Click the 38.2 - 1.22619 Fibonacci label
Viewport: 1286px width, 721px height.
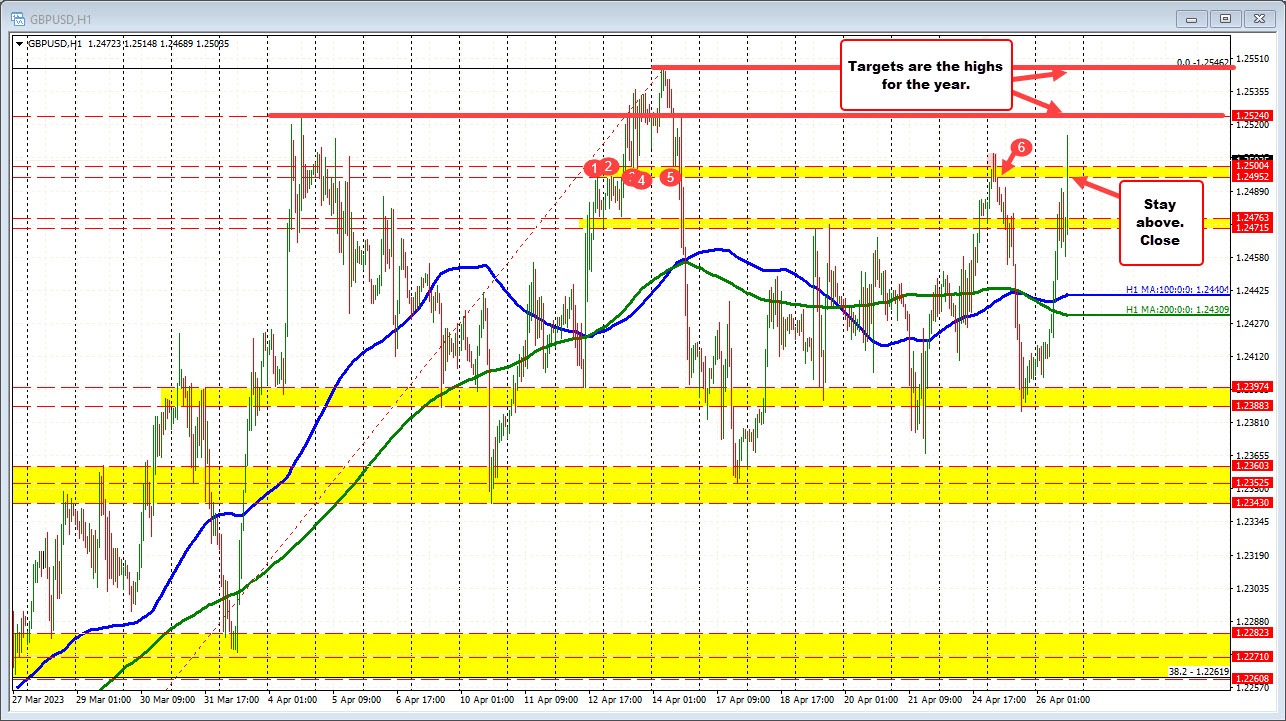(x=1198, y=671)
